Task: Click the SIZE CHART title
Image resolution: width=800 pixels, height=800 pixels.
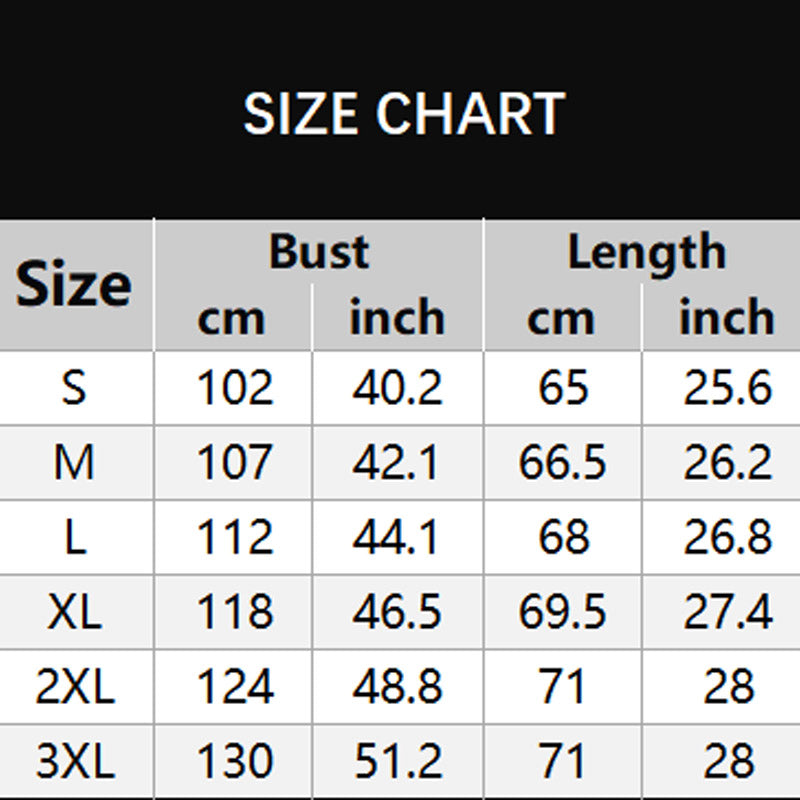Action: pos(404,113)
